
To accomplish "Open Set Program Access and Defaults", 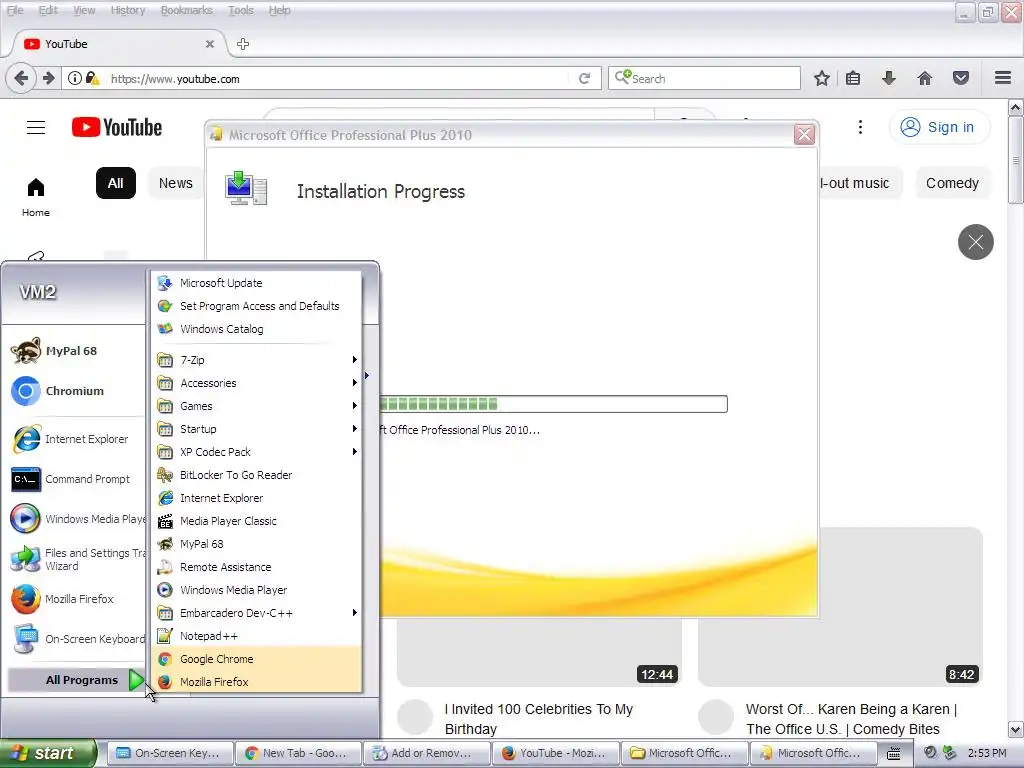I will 257,306.
